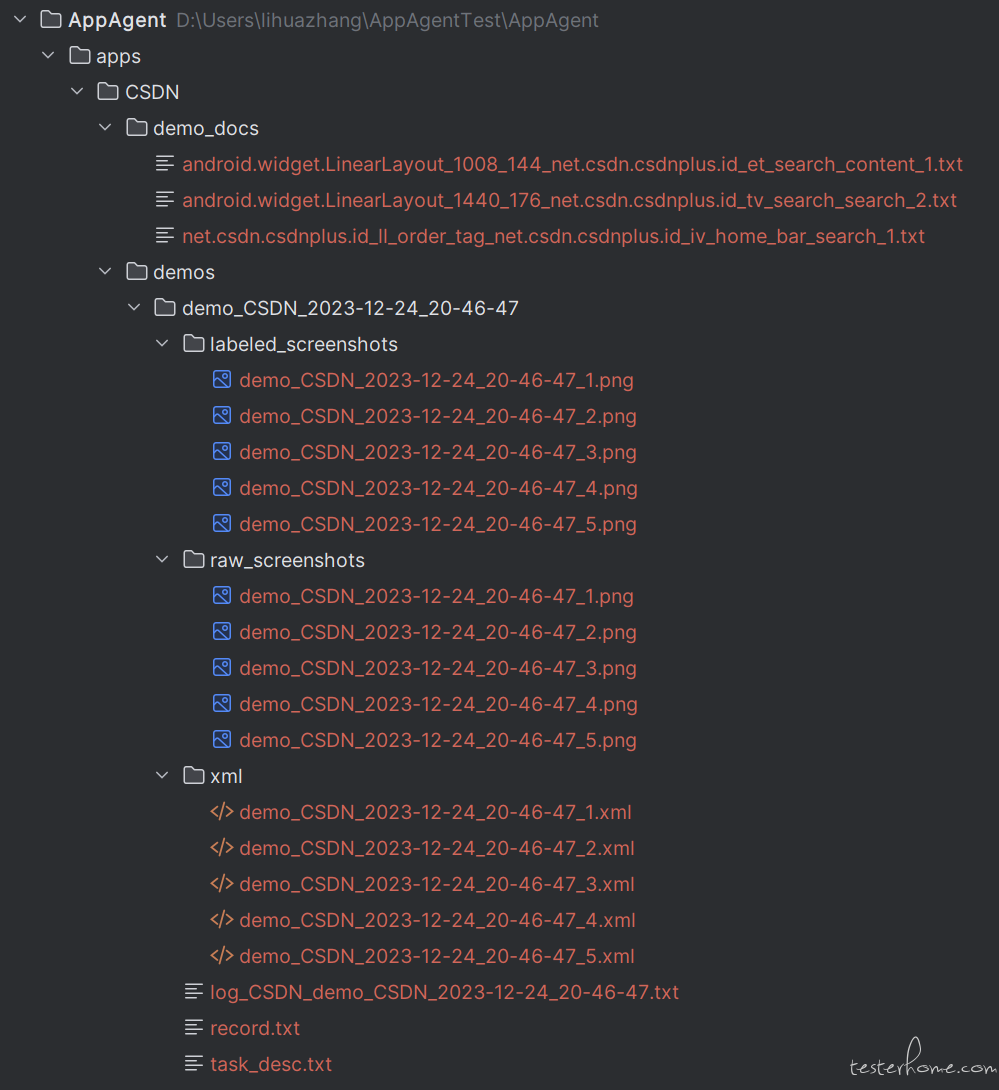Click text file icon of net.csdn.csdnplus.id_ll_order_tag file
The height and width of the screenshot is (1090, 999).
coord(165,235)
